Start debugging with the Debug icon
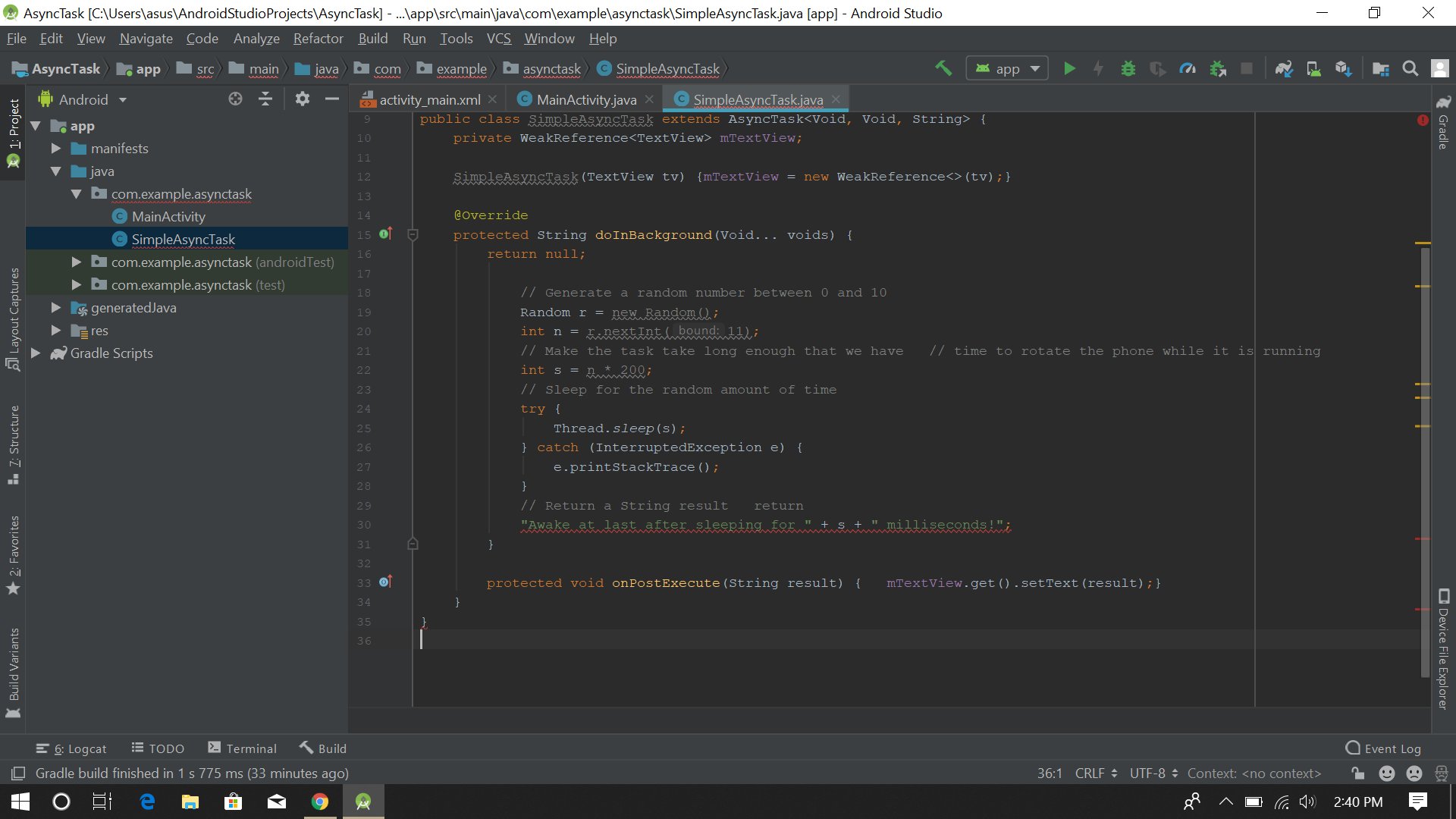Screen dimensions: 1456x819 point(1128,68)
